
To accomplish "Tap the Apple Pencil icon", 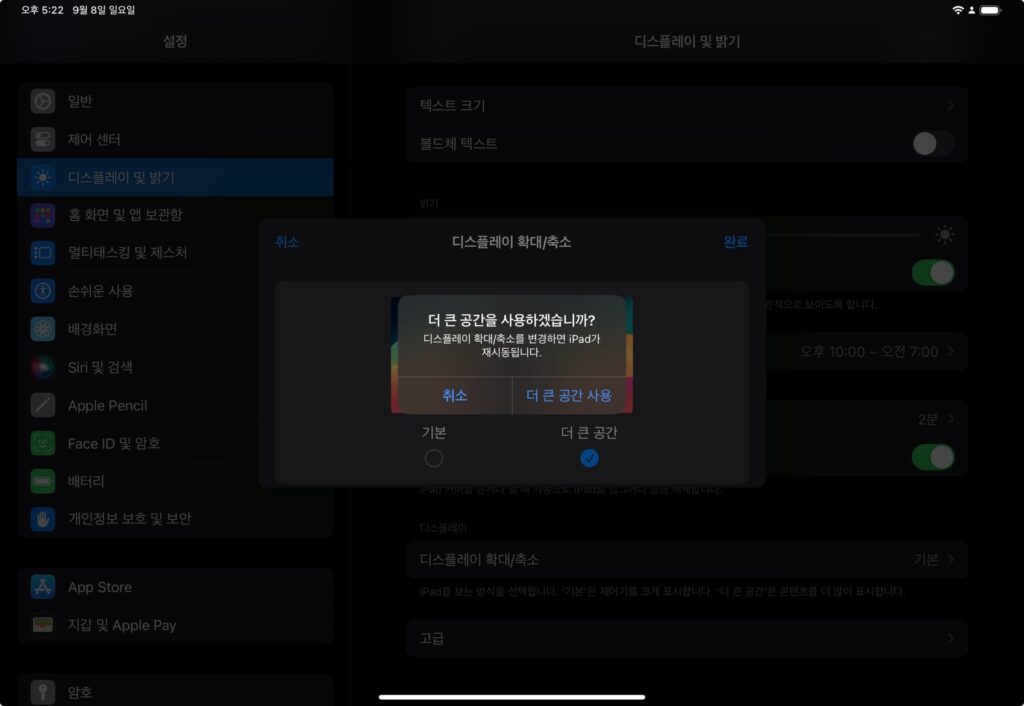I will point(42,406).
